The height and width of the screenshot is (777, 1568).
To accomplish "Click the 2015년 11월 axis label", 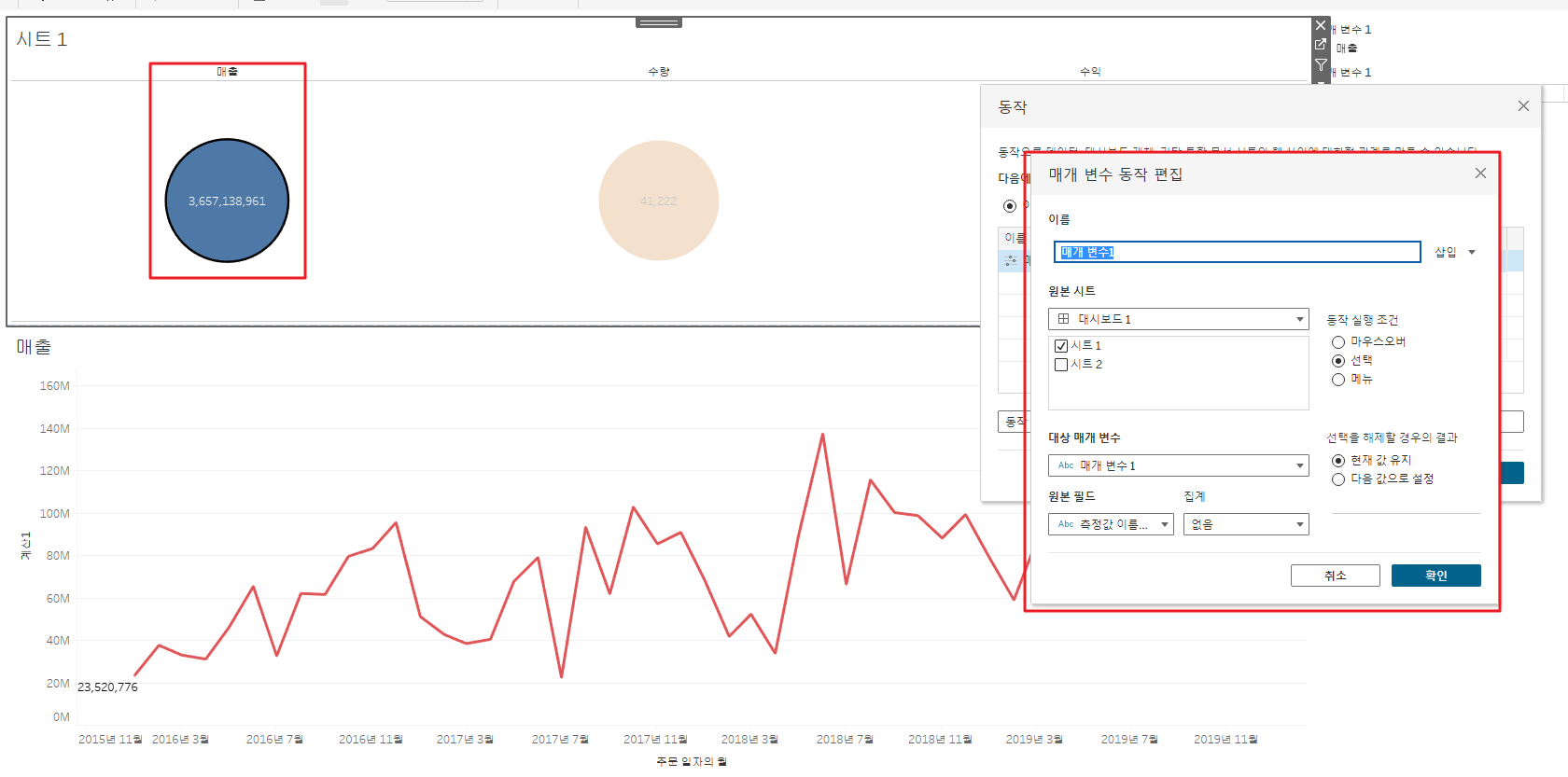I will pyautogui.click(x=110, y=740).
